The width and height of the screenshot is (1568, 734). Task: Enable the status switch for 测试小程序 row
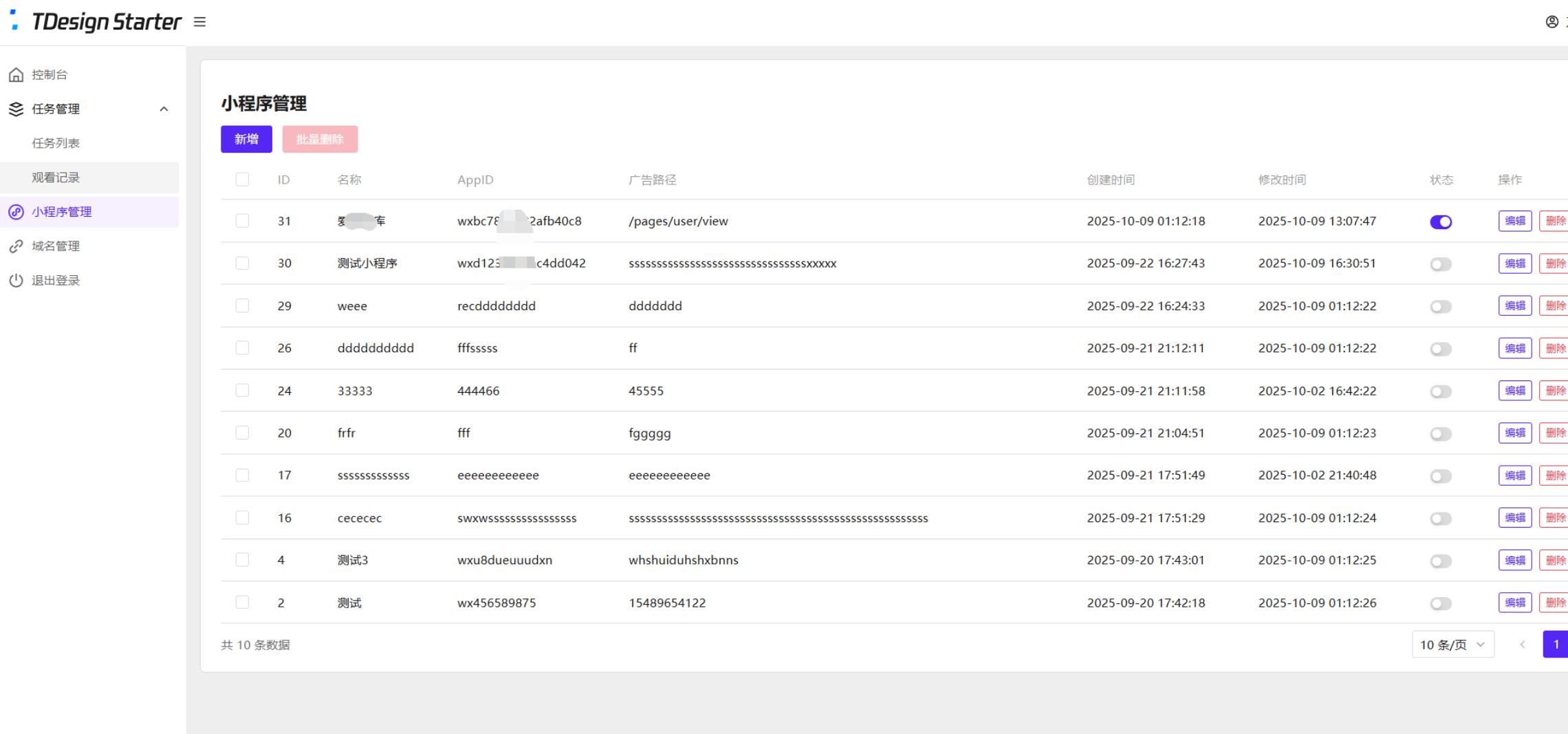1440,264
